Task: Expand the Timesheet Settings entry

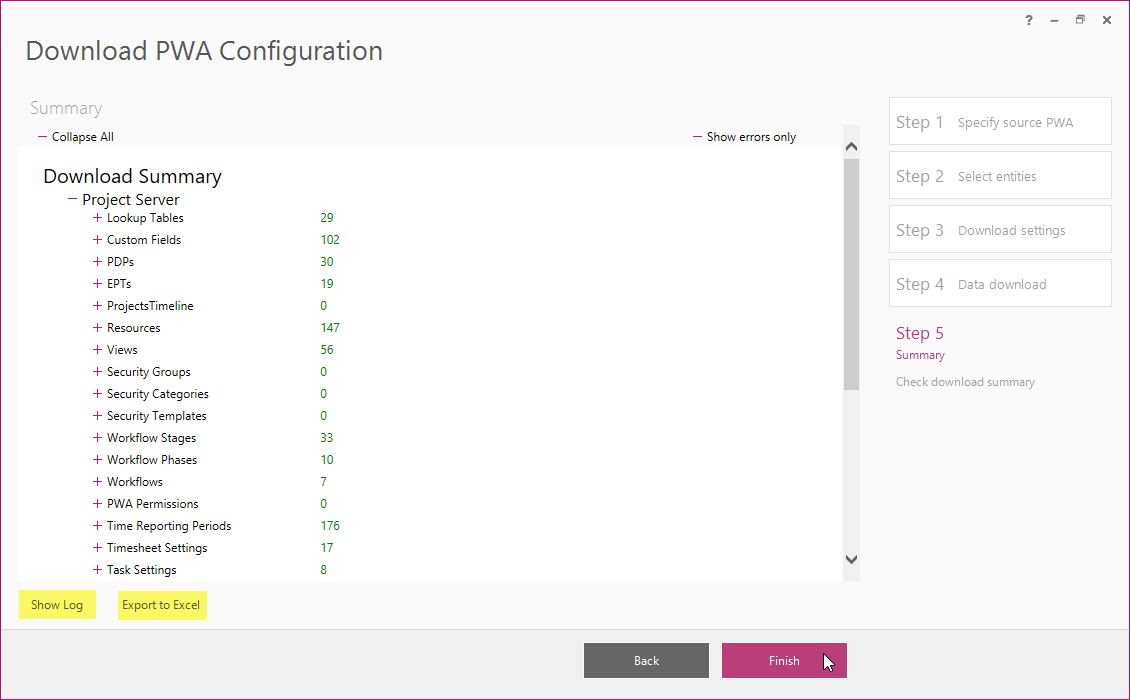Action: pos(97,547)
